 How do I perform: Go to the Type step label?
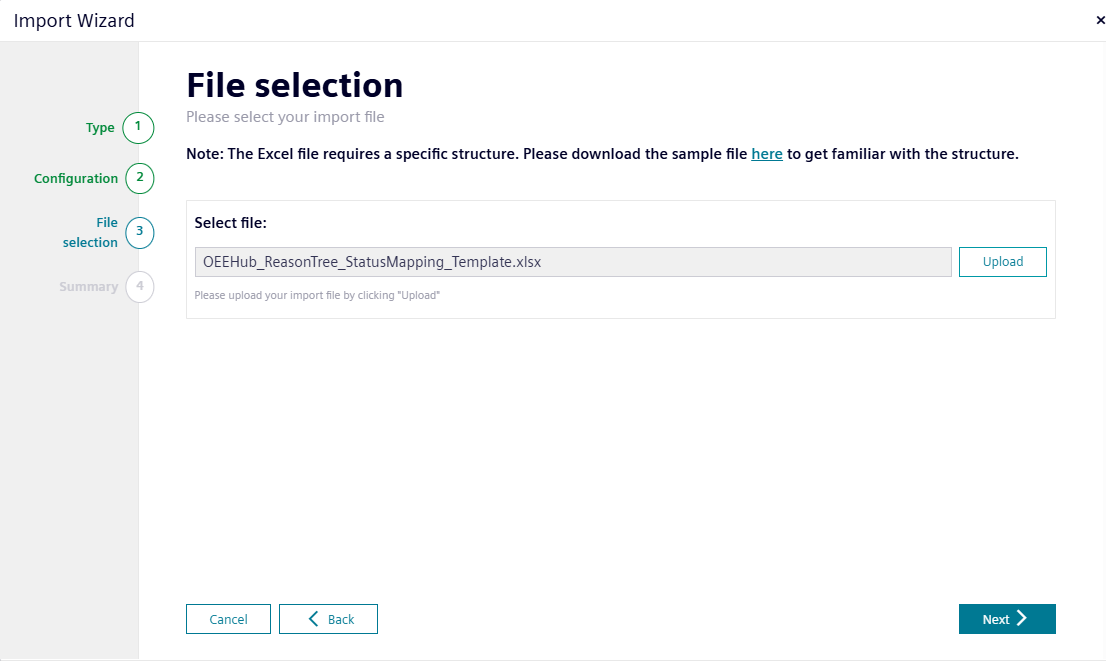(x=100, y=128)
